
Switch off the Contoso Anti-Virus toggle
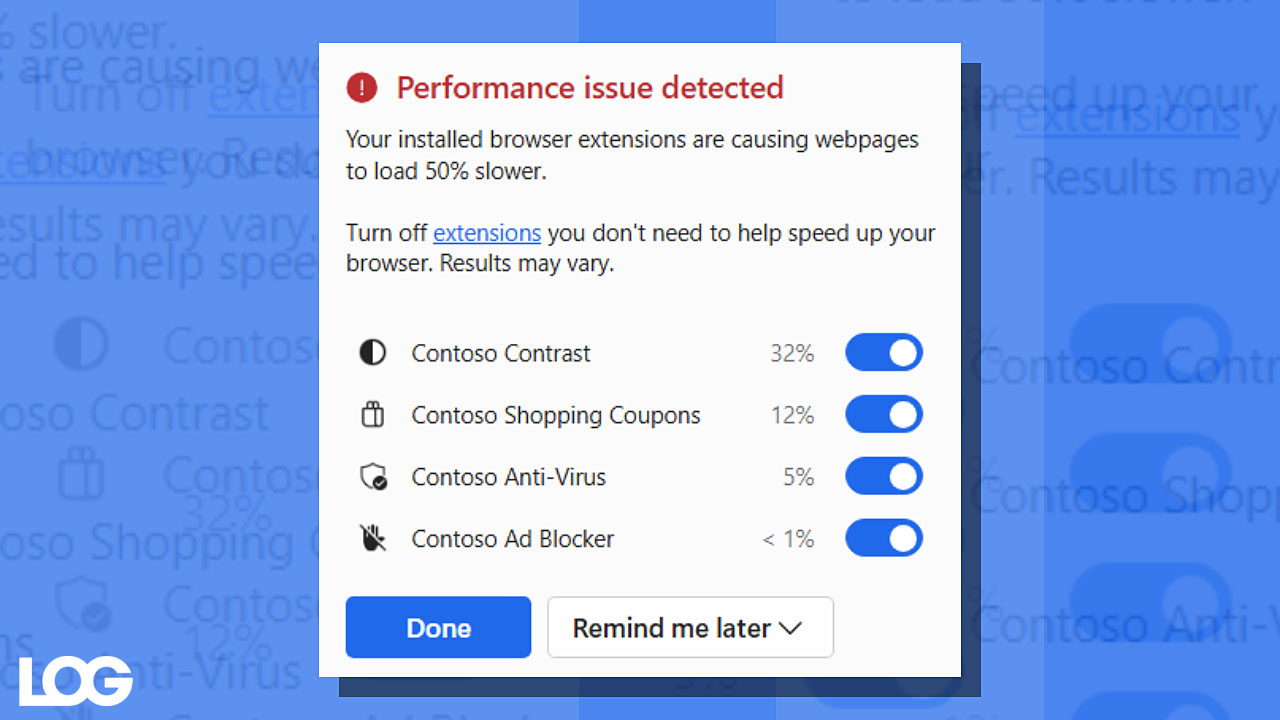pos(884,477)
